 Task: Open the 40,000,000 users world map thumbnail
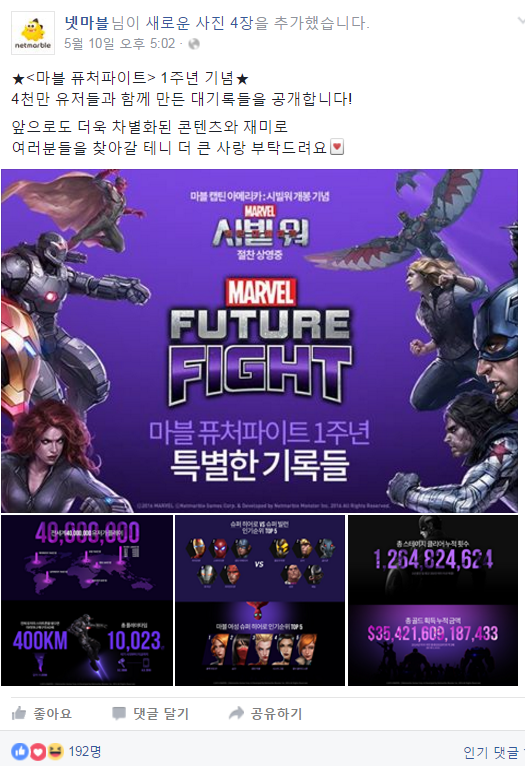(x=87, y=600)
